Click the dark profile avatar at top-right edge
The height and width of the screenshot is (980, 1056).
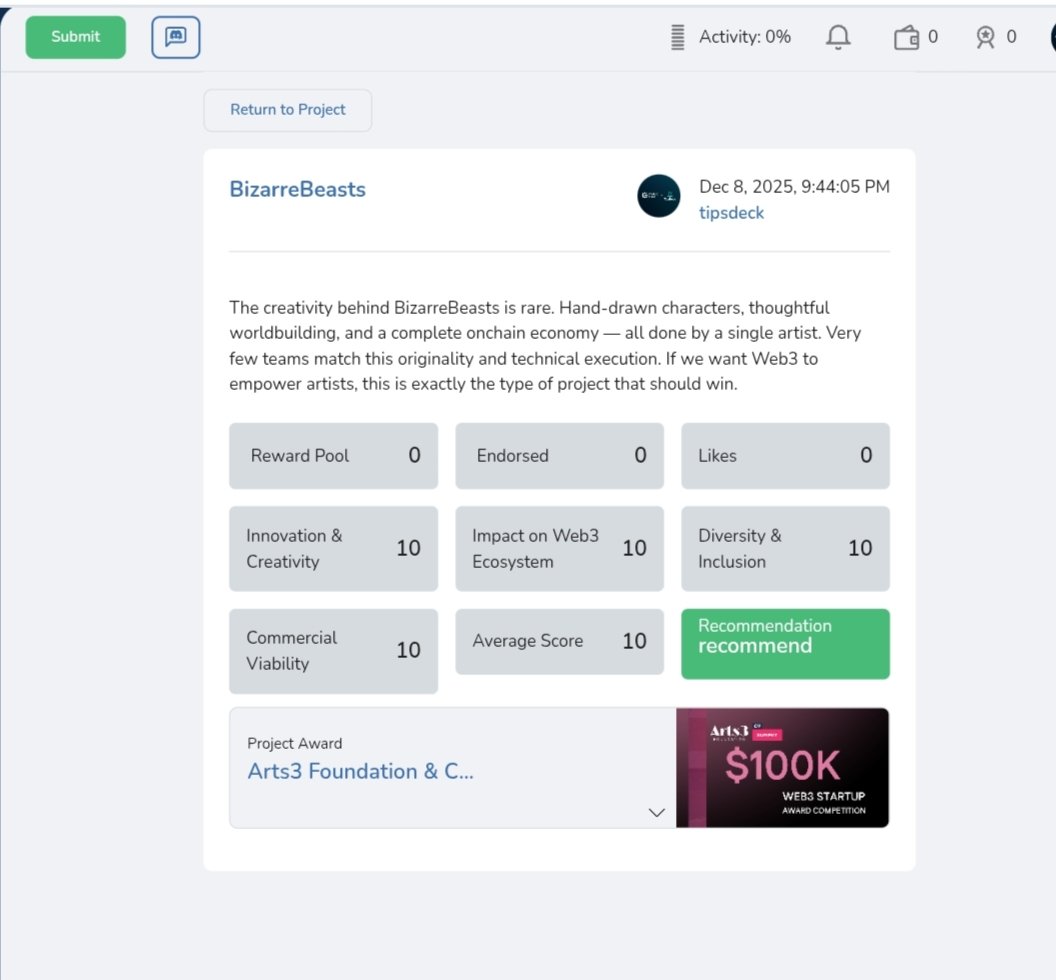(x=1052, y=37)
